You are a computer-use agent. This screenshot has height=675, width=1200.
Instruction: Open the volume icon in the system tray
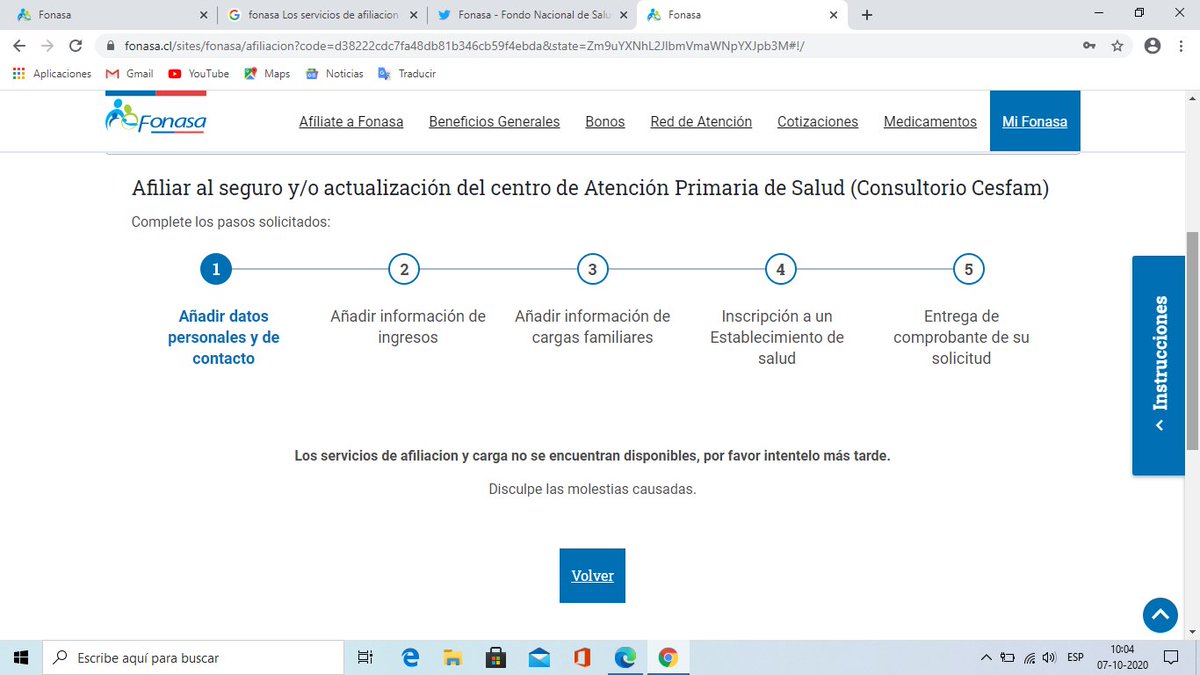click(1048, 657)
